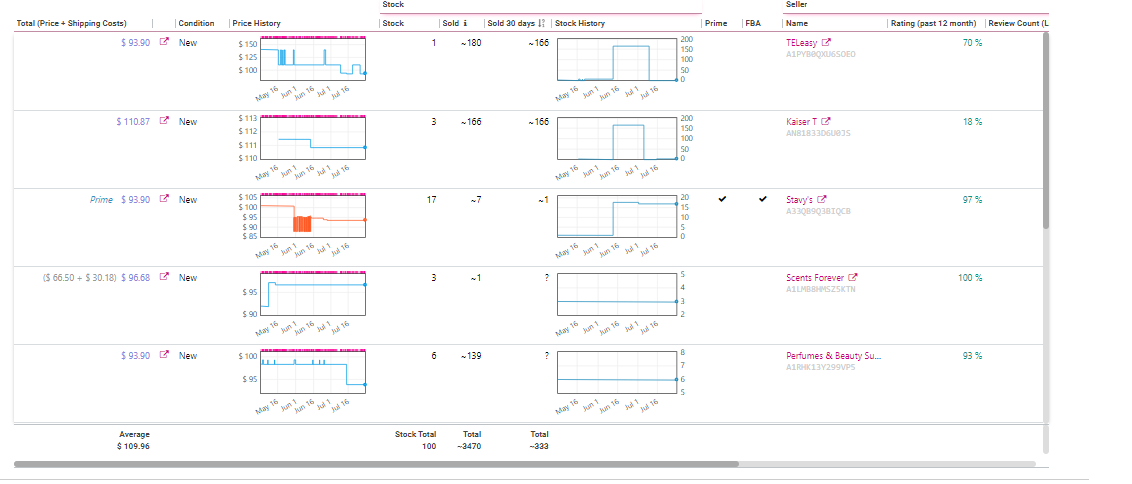Open the TELeasy price history chart

click(x=313, y=59)
